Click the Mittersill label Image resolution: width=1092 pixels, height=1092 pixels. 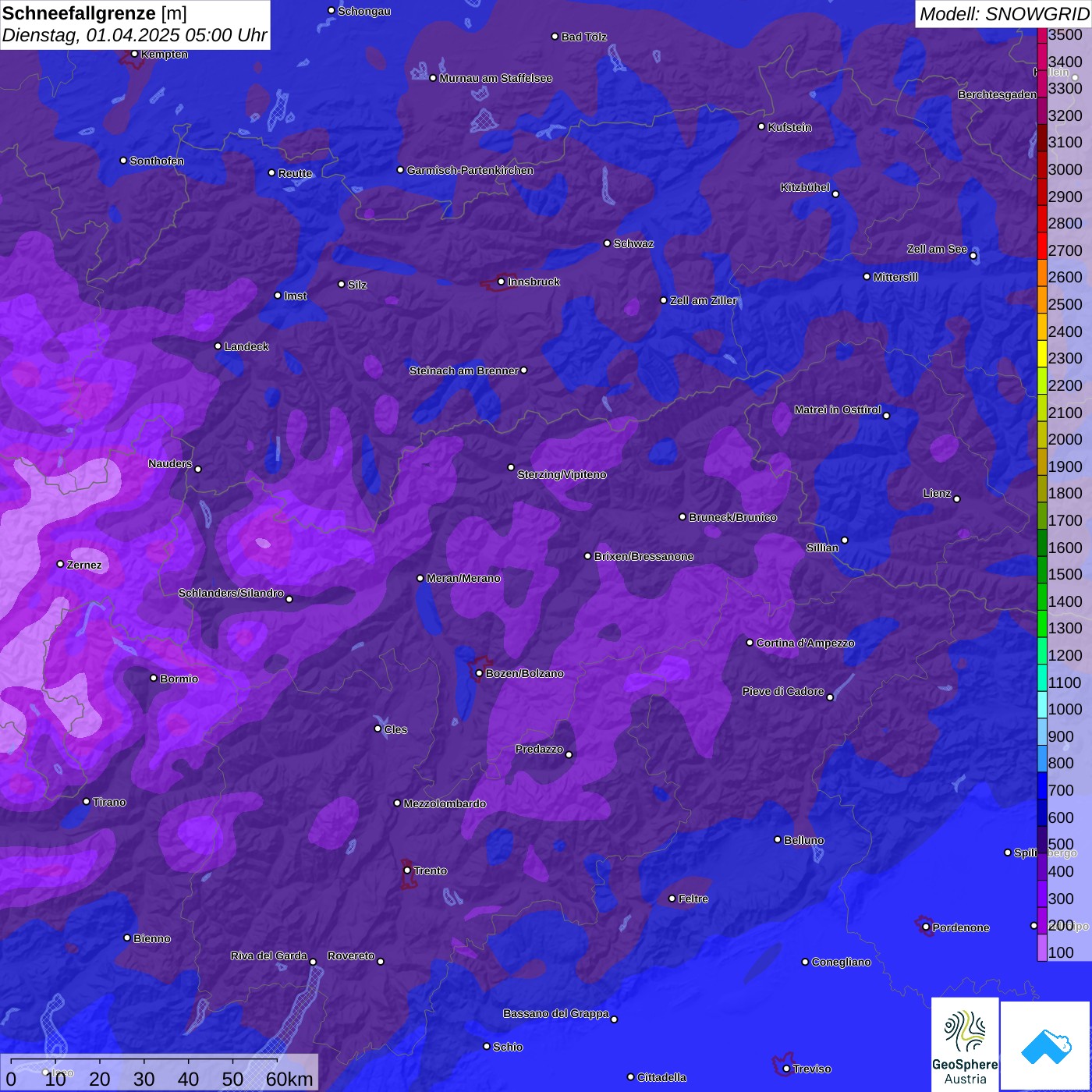(x=895, y=277)
